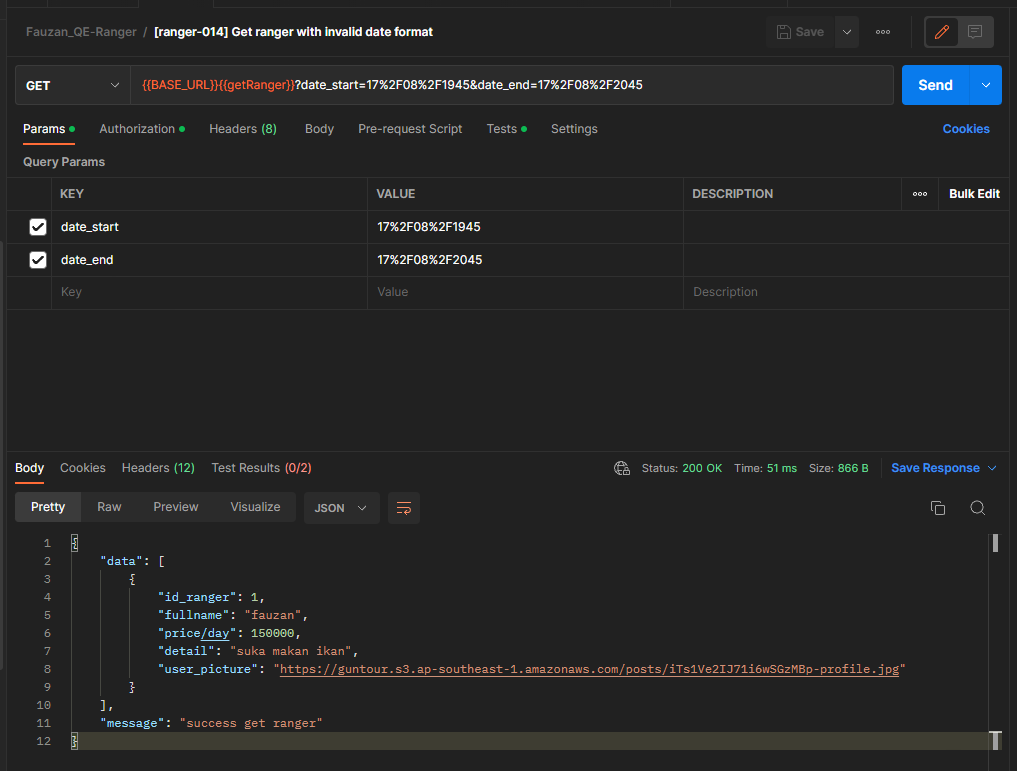Uncheck the date_end query parameter
This screenshot has height=771, width=1017.
click(x=37, y=259)
